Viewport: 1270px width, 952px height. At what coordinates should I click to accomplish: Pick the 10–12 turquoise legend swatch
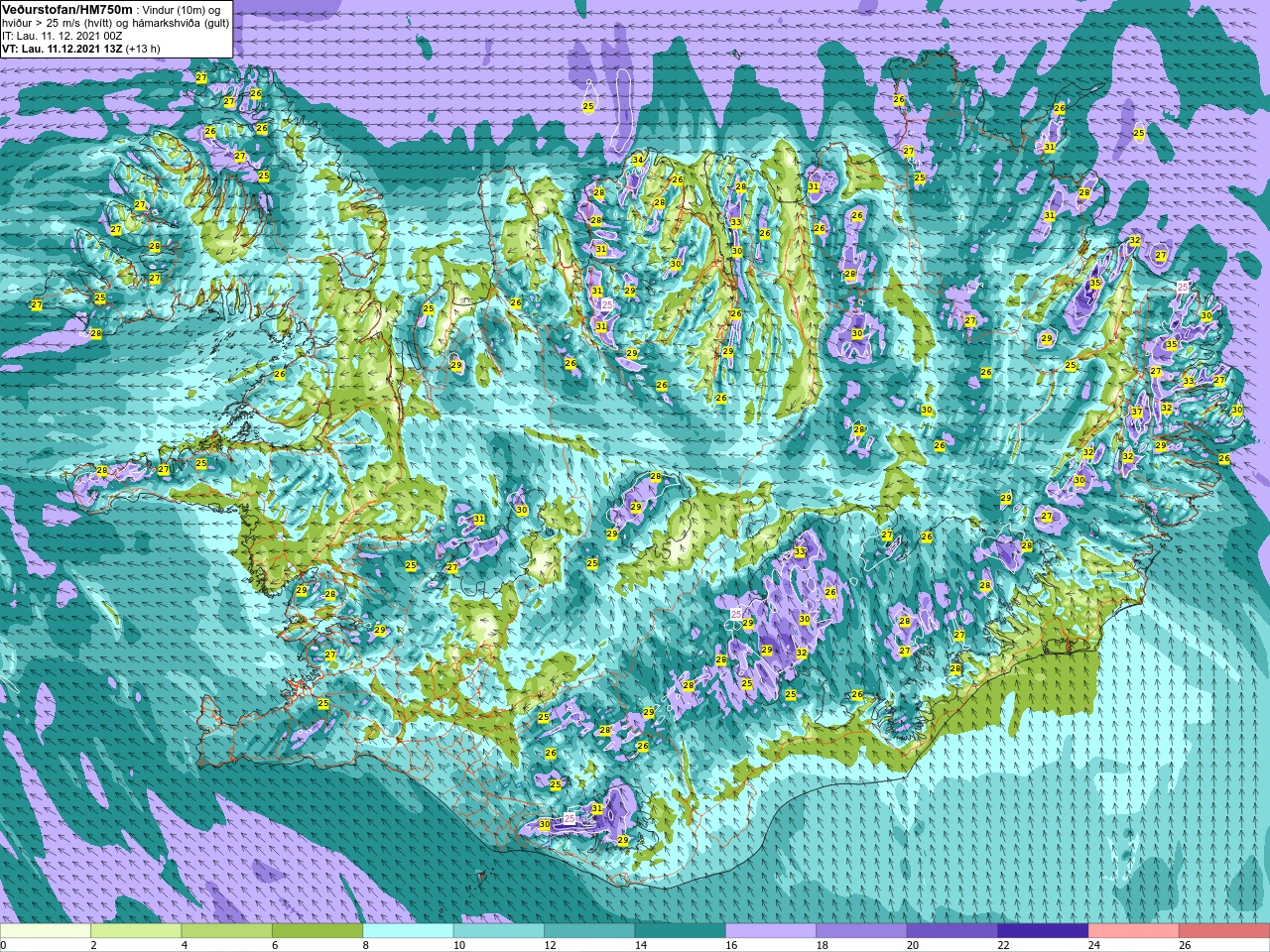click(499, 931)
